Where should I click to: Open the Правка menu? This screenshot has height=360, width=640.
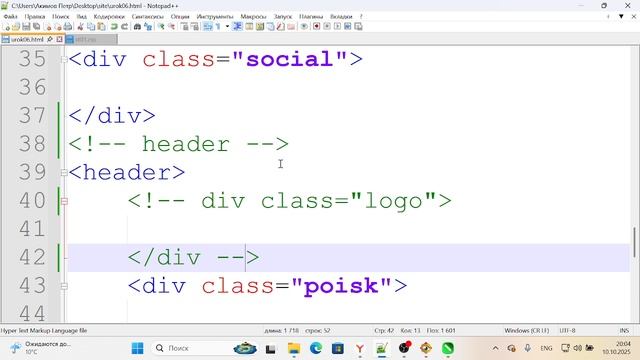point(35,16)
